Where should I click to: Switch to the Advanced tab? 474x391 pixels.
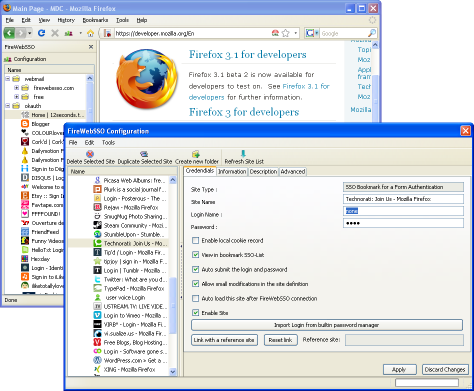(x=293, y=171)
